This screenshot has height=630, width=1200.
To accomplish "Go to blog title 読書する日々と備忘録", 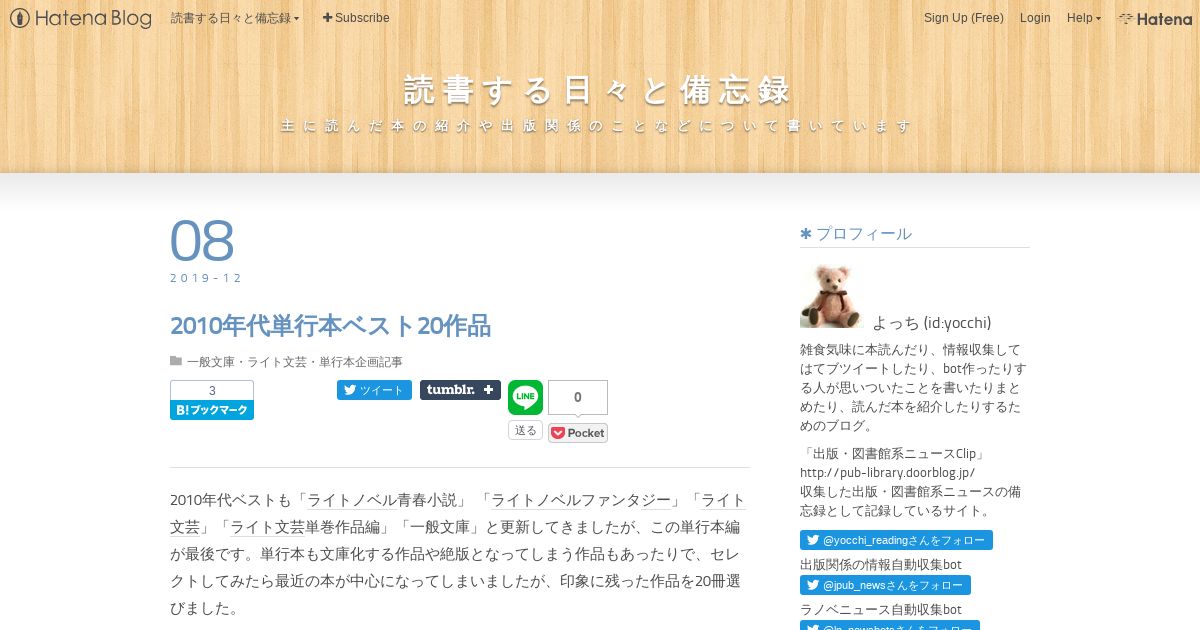I will 598,90.
